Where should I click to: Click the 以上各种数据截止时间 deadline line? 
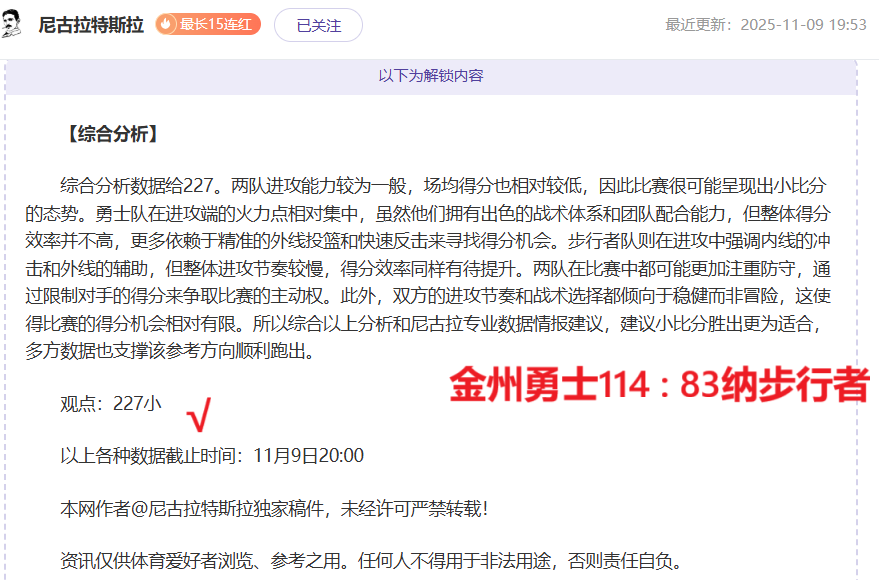(x=212, y=456)
